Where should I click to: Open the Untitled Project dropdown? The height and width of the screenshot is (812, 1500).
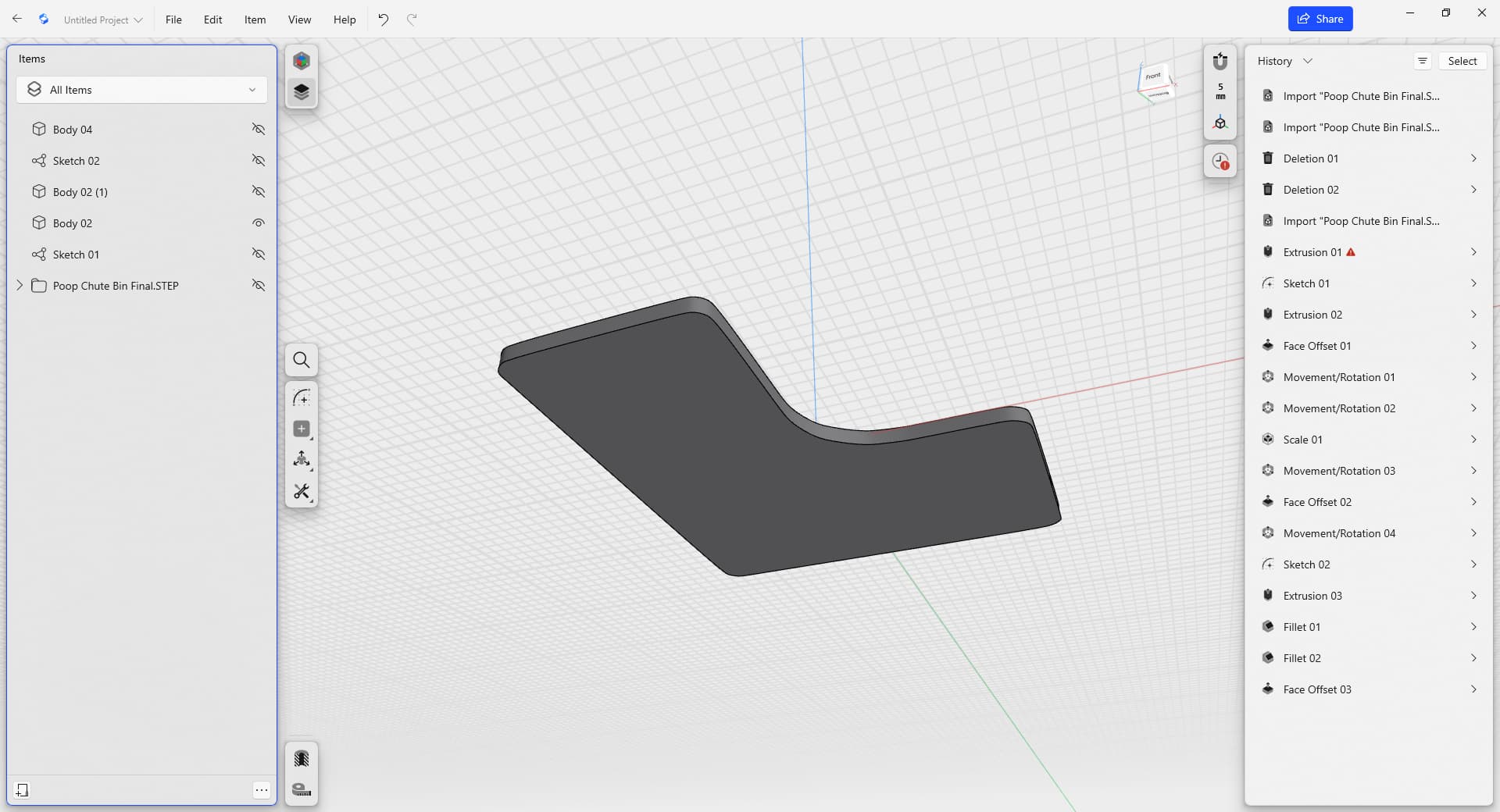(102, 20)
